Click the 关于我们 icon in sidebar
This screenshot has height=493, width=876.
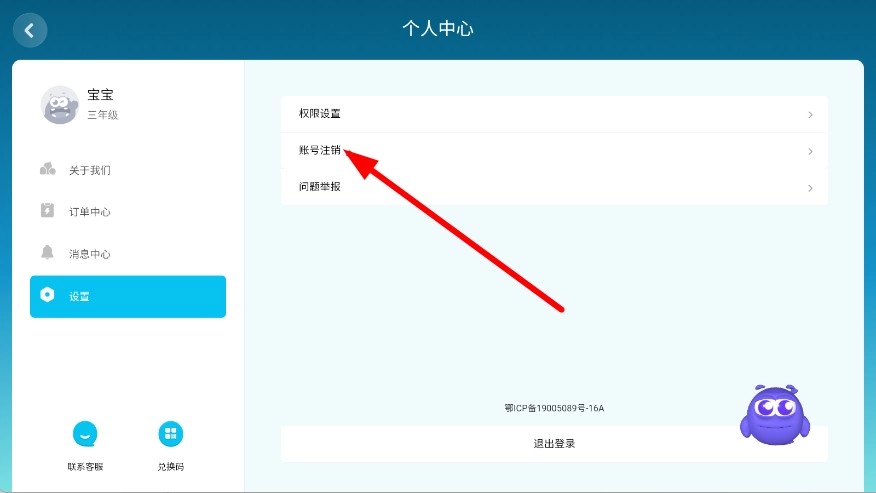pos(47,169)
